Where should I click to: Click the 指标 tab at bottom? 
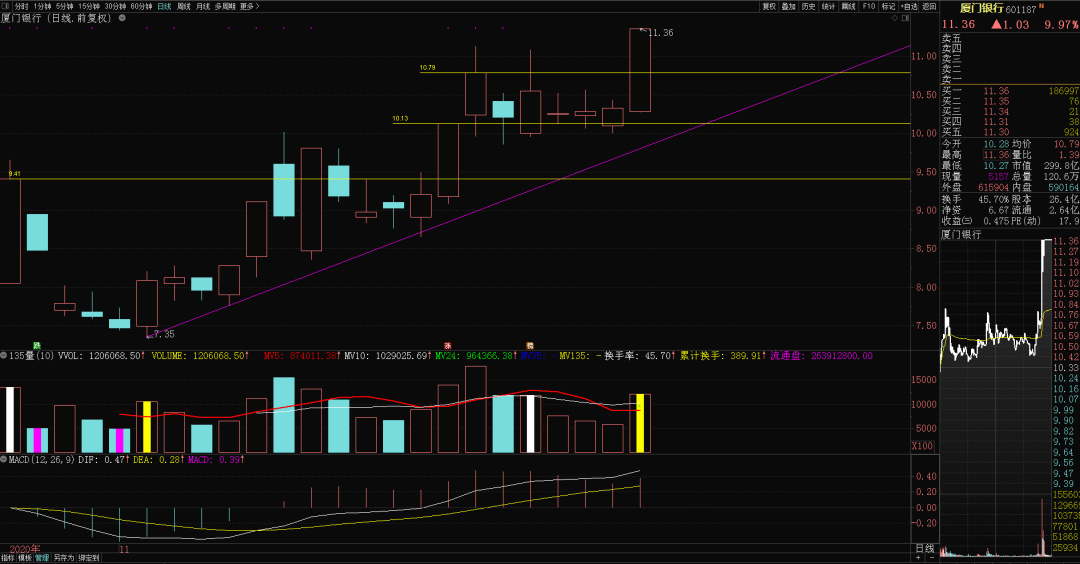(x=8, y=558)
